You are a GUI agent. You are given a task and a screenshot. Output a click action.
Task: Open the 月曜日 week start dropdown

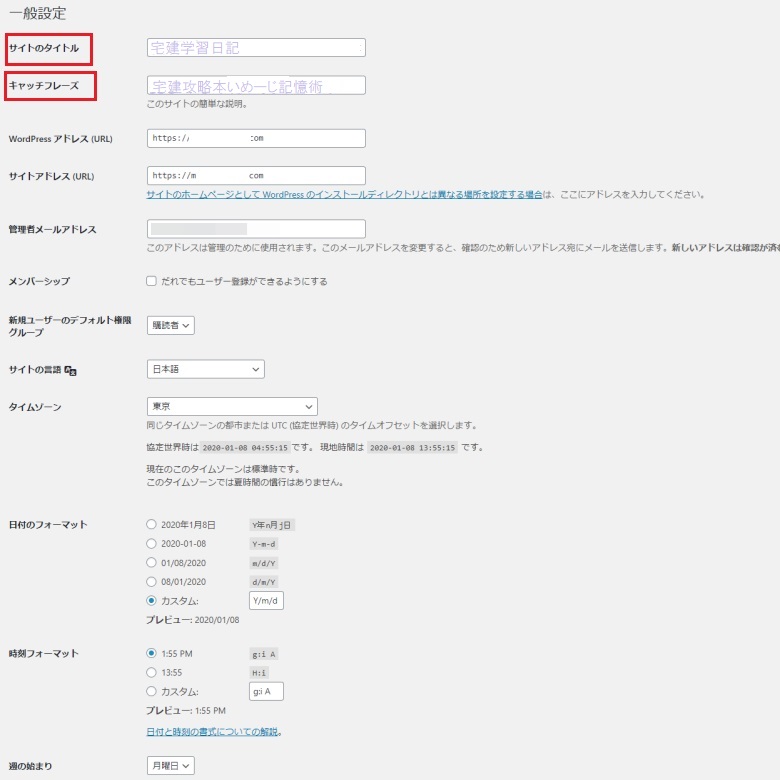click(x=170, y=765)
